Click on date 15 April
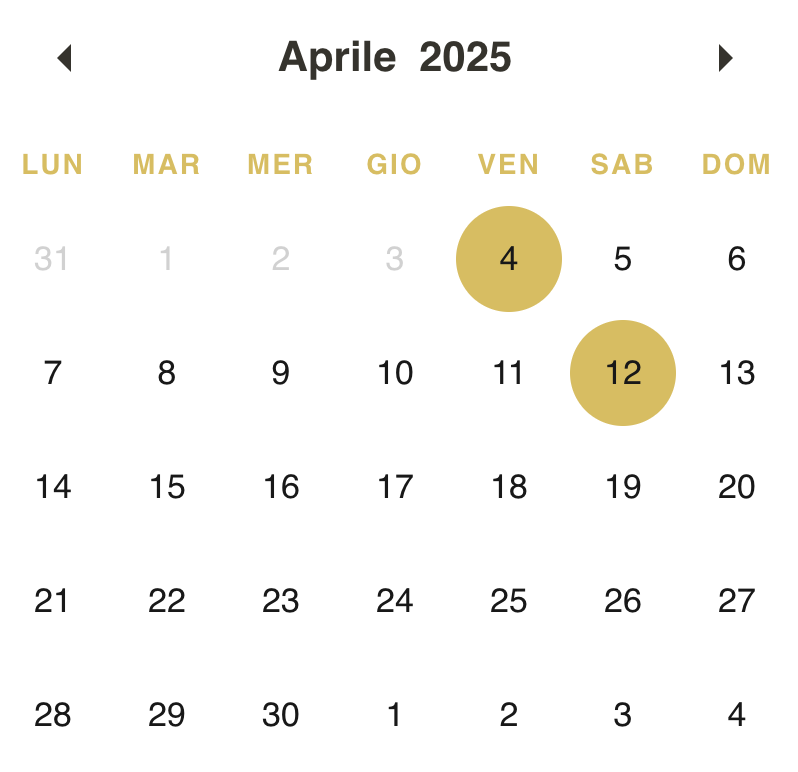The image size is (798, 772). [x=167, y=487]
